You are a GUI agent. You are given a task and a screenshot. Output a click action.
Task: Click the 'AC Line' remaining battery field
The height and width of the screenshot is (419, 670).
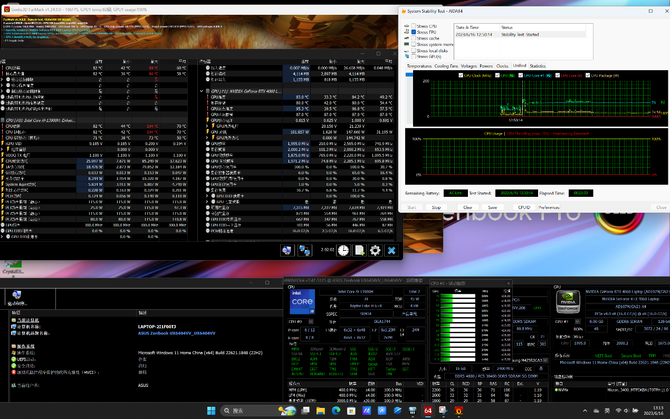tap(455, 193)
